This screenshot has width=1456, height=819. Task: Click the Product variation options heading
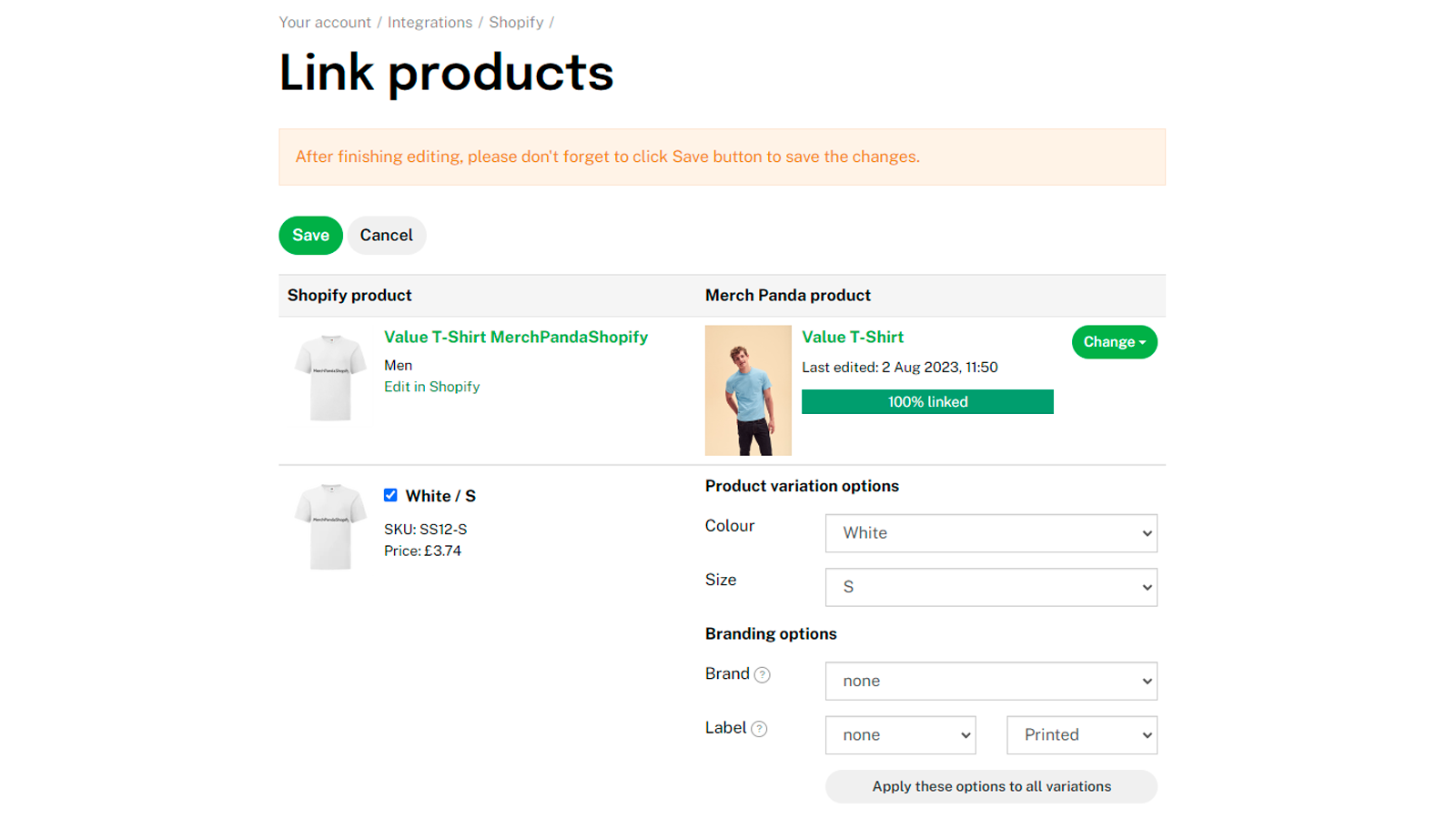tap(802, 486)
